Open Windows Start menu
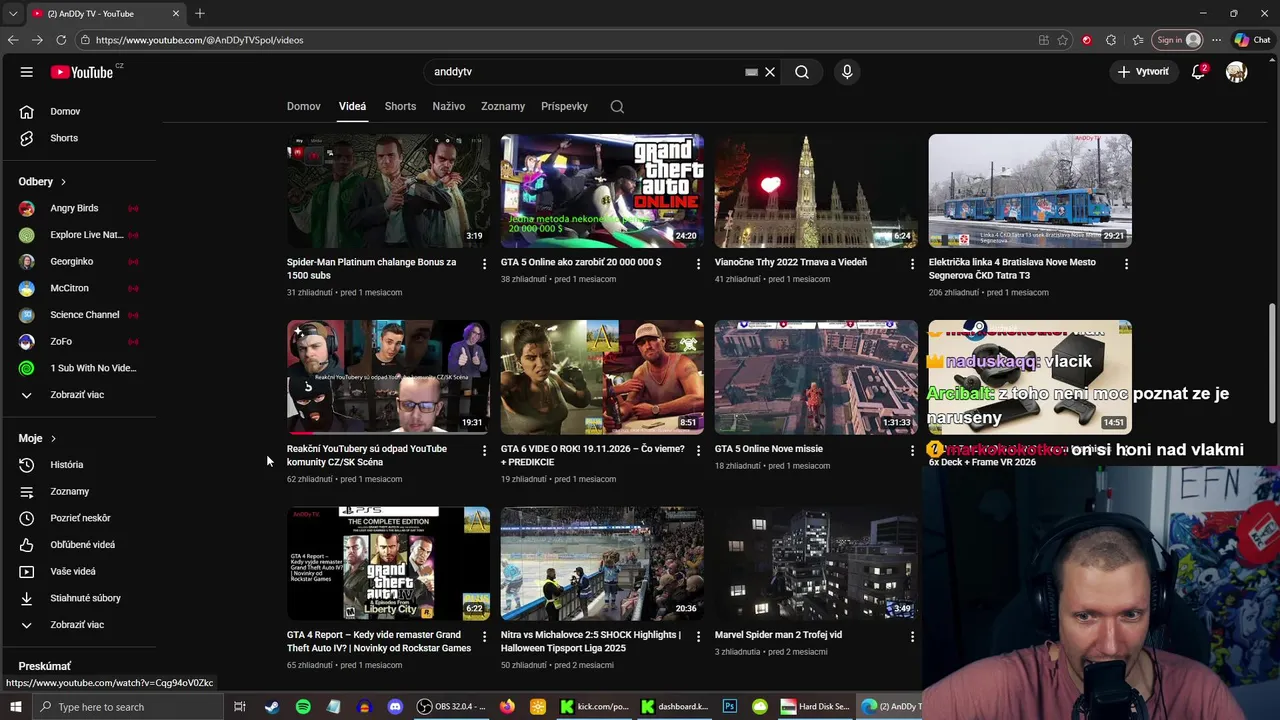 point(15,707)
